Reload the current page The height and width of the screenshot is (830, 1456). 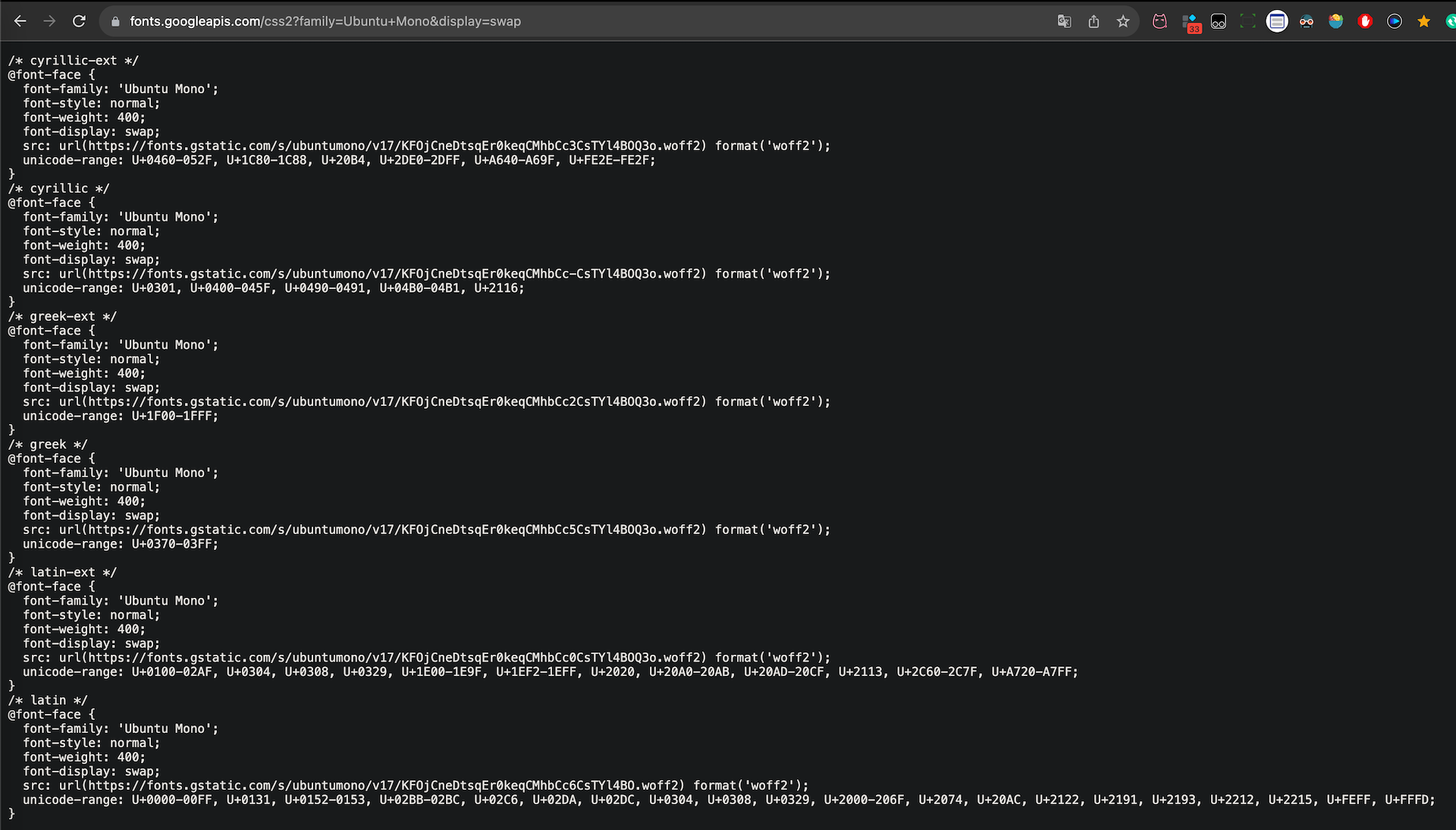tap(79, 21)
